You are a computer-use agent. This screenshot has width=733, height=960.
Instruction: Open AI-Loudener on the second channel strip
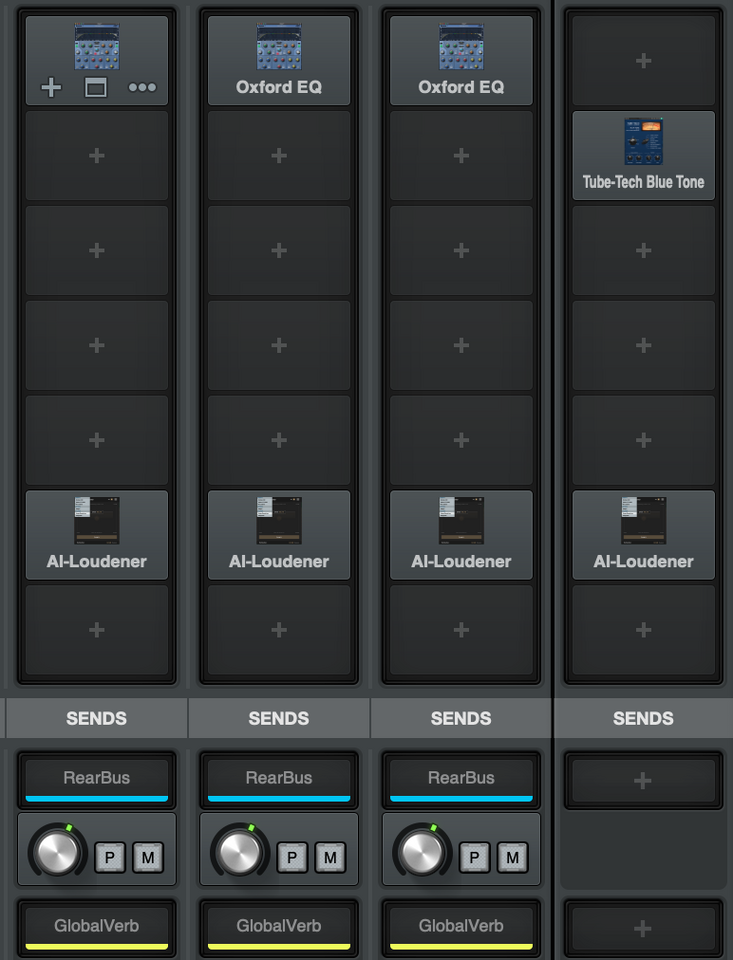point(279,535)
